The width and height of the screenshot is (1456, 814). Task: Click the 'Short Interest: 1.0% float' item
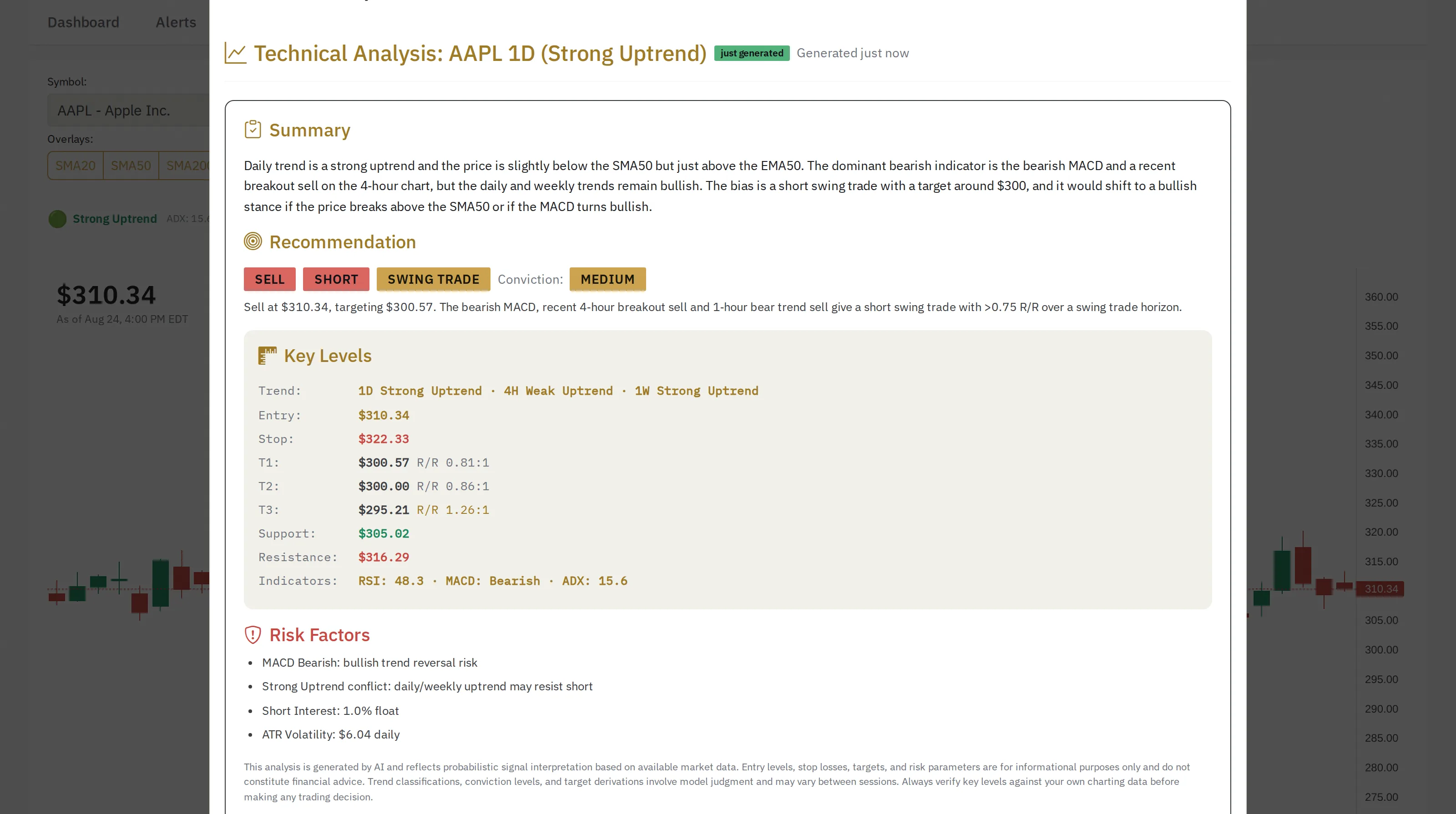(x=331, y=711)
